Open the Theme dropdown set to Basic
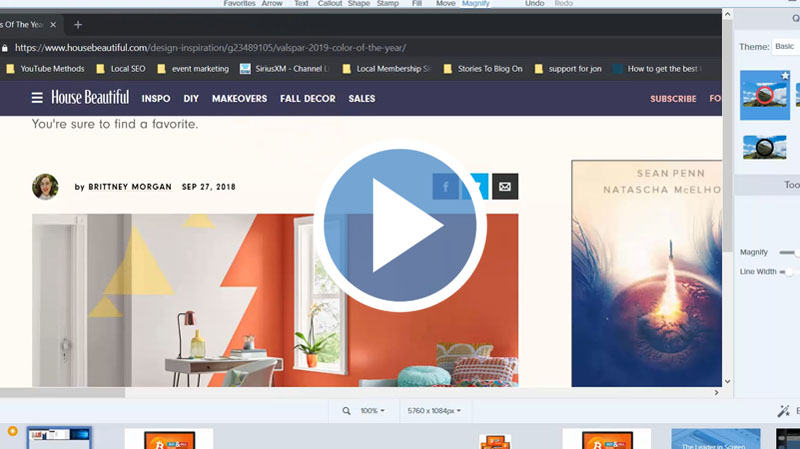Image resolution: width=800 pixels, height=449 pixels. [x=785, y=47]
